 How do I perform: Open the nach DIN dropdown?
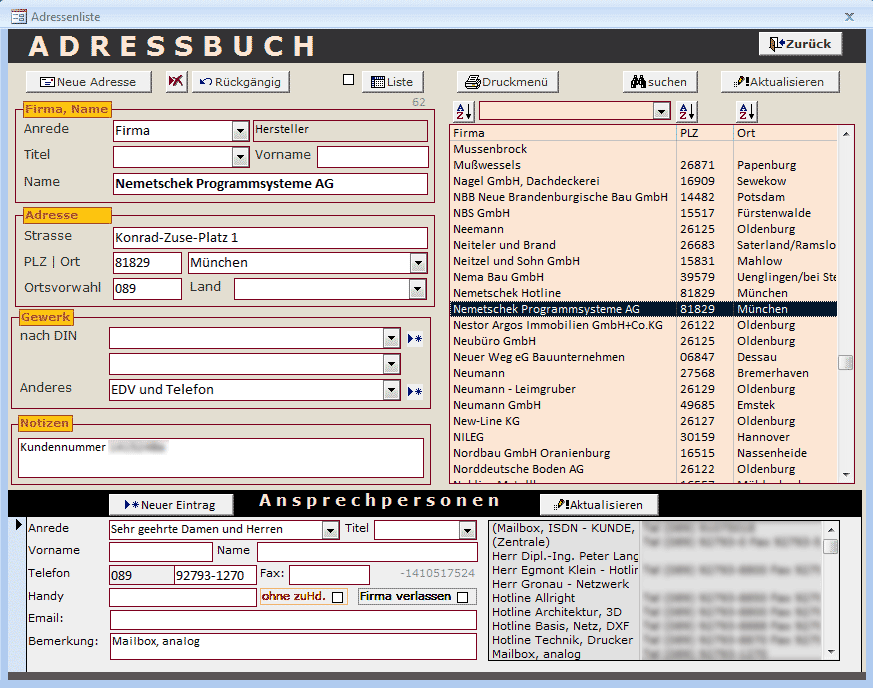391,338
